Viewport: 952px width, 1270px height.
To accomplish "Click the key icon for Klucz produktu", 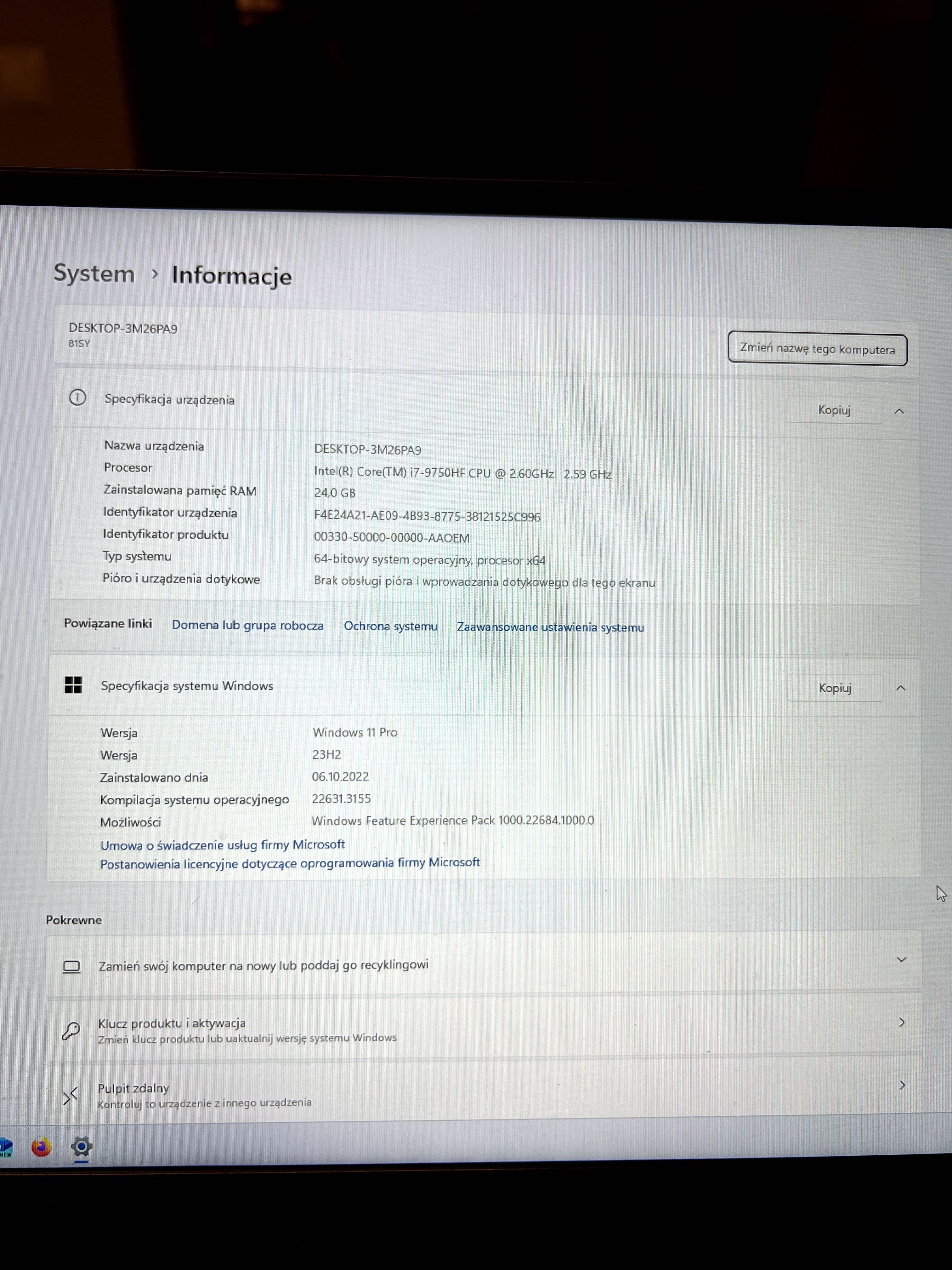I will (x=71, y=1031).
